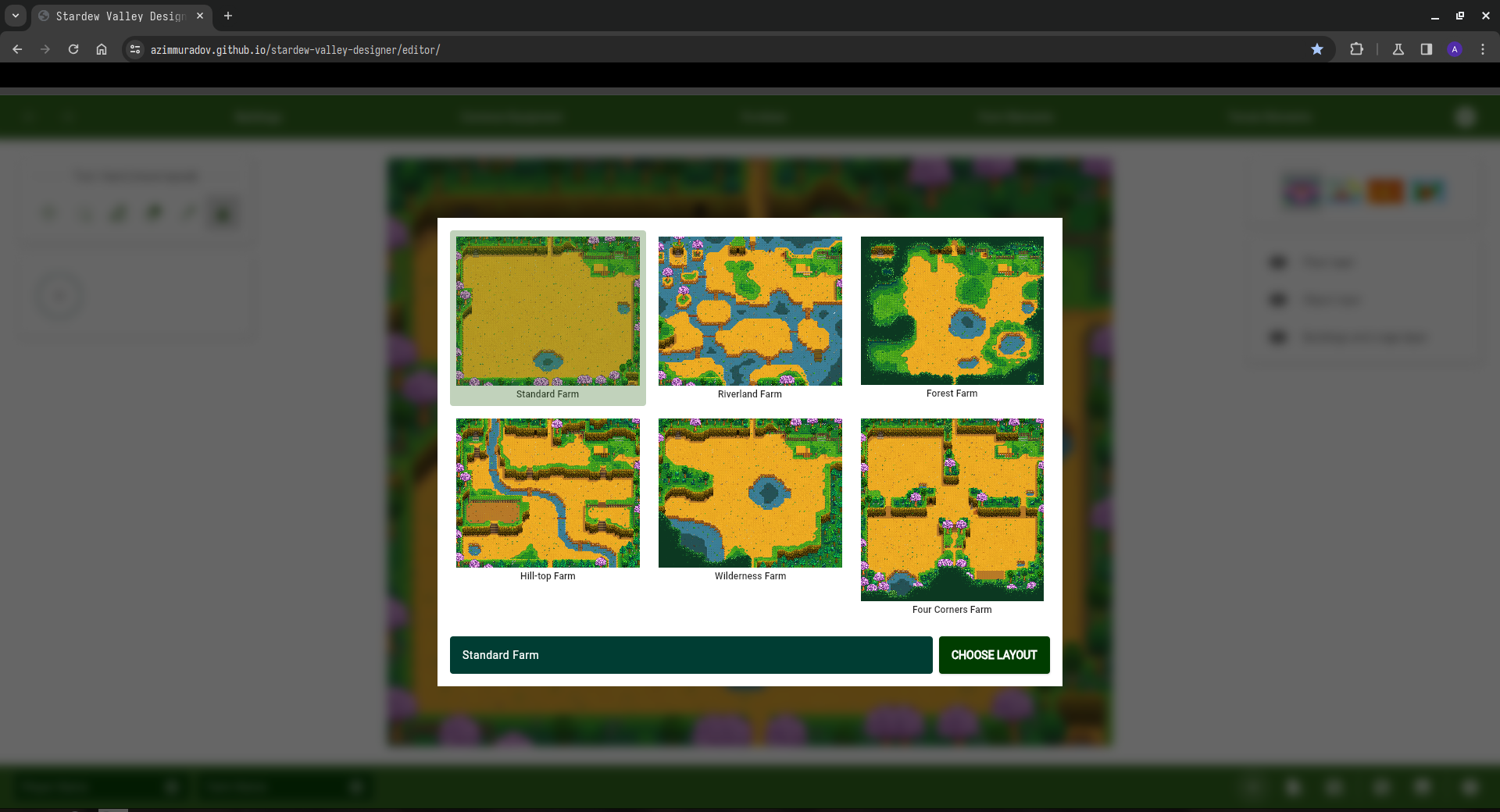The height and width of the screenshot is (812, 1500).
Task: Toggle the browser side panel
Action: [x=1427, y=49]
